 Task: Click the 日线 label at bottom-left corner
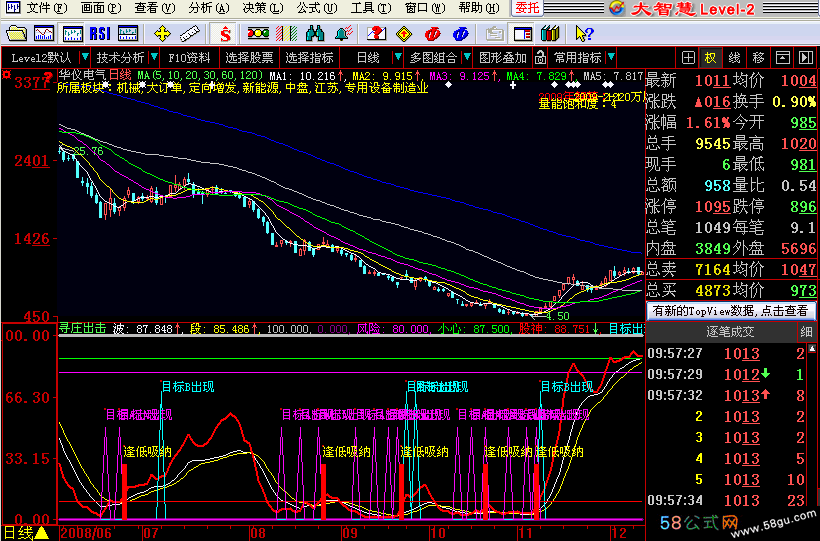(18, 533)
